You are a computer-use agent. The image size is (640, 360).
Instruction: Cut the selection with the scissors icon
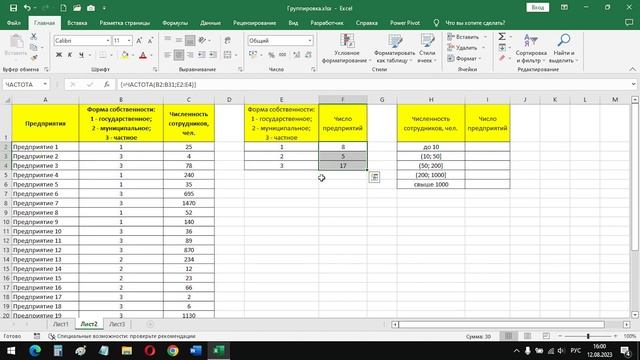(34, 37)
